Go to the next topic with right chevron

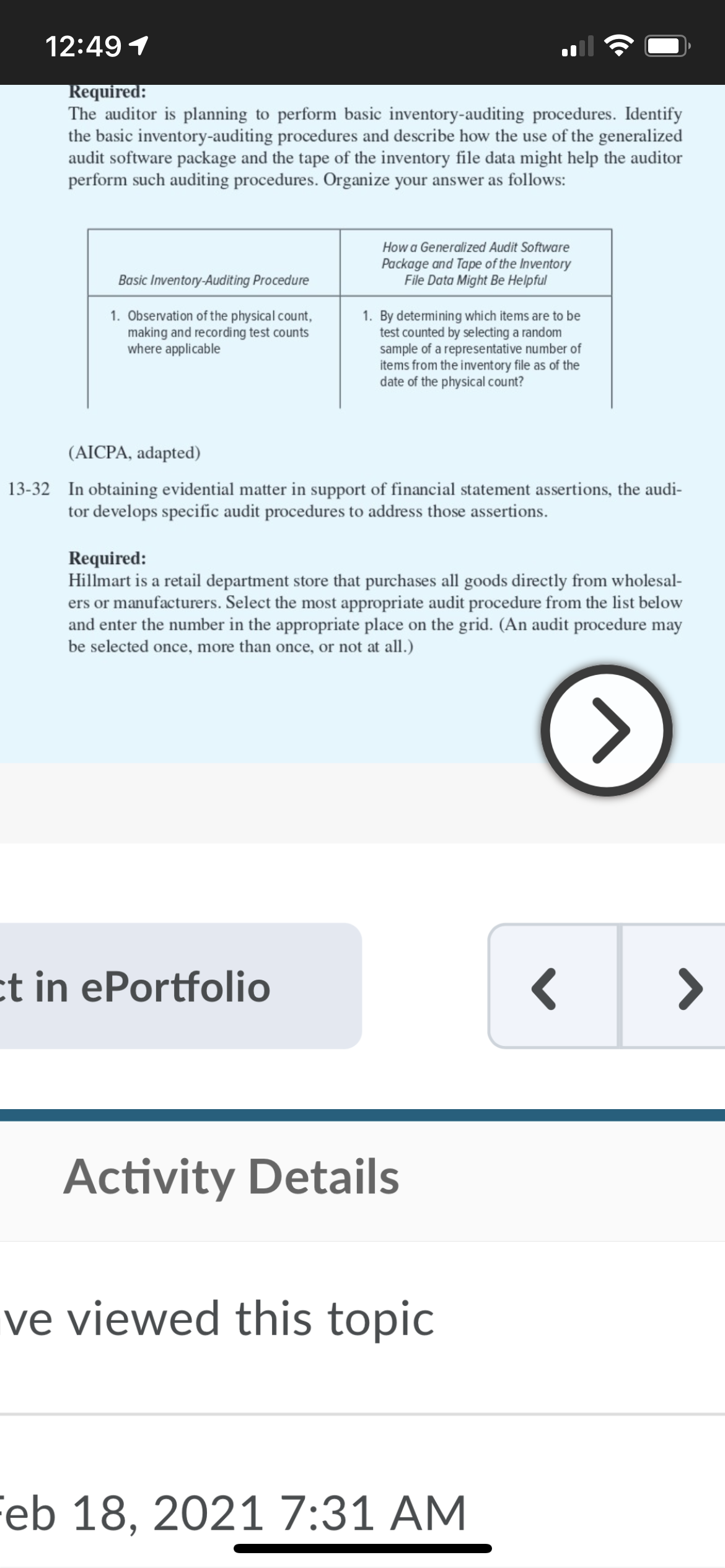(674, 986)
